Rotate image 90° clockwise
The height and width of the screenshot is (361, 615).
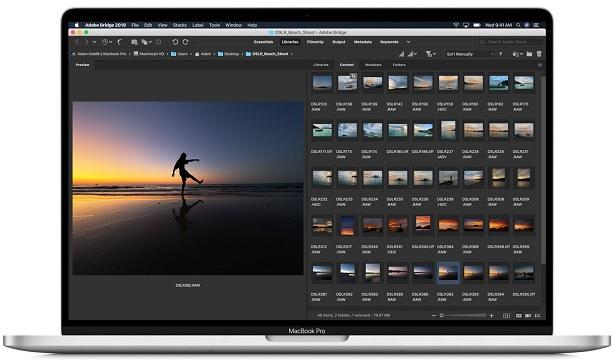186,42
